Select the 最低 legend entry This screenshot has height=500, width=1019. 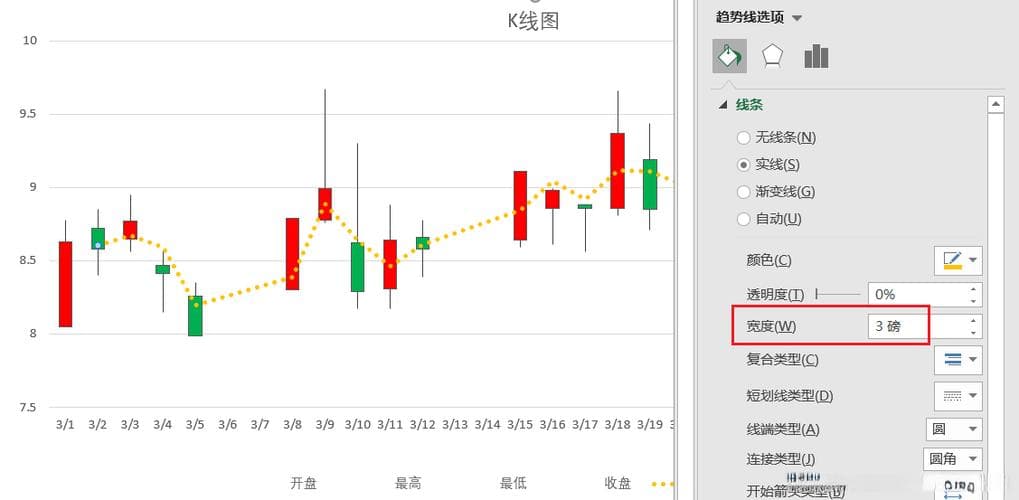tap(513, 483)
